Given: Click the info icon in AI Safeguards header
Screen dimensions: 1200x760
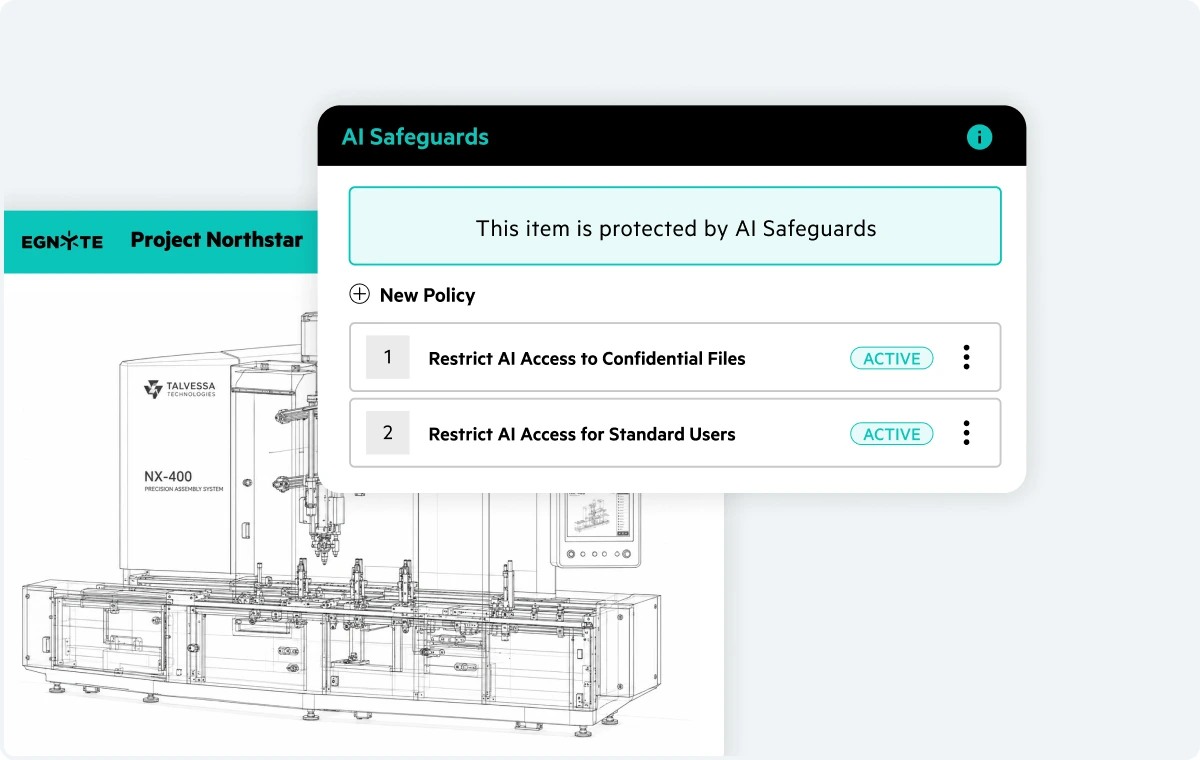Looking at the screenshot, I should click(x=979, y=137).
